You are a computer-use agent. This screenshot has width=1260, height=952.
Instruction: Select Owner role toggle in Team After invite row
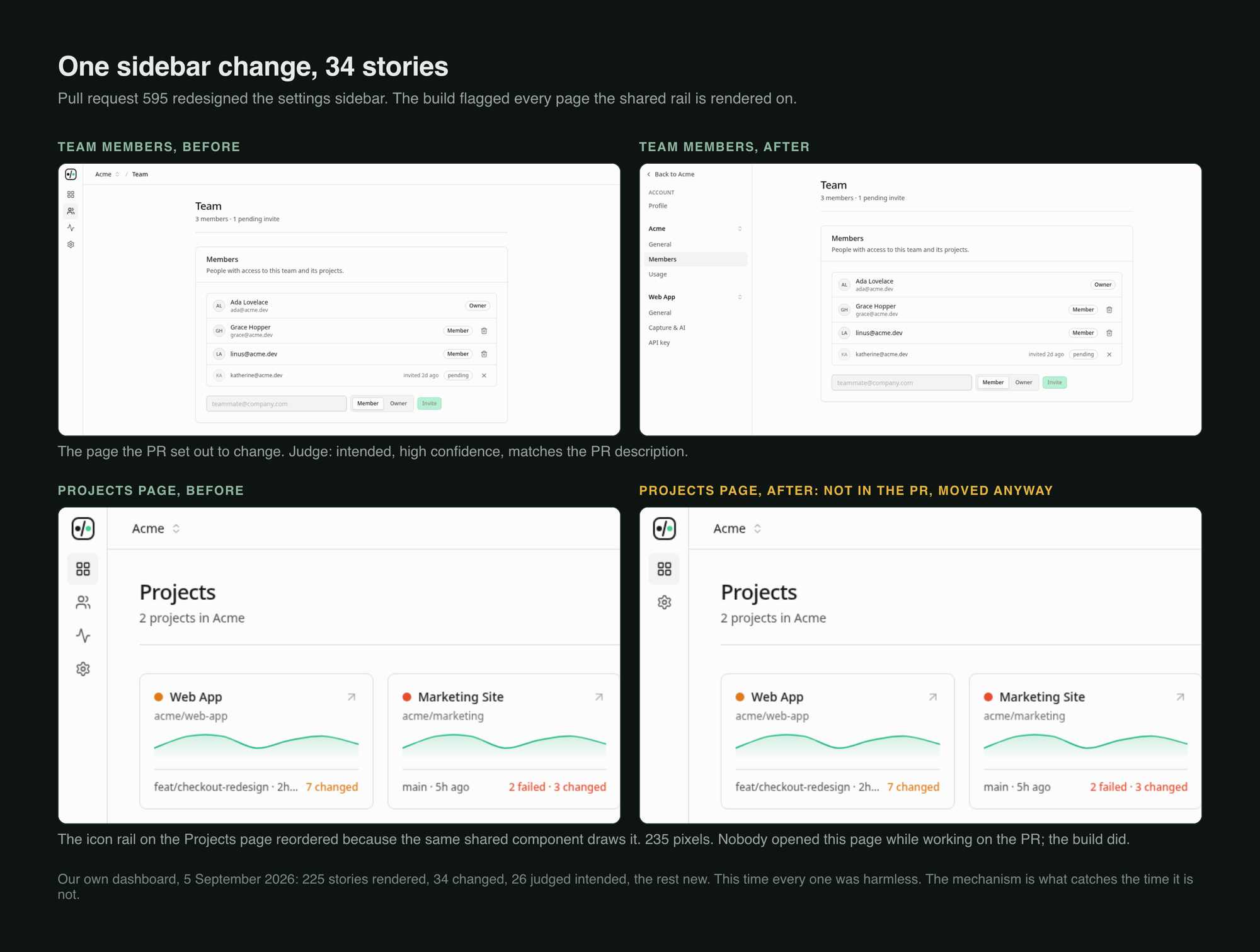(1024, 382)
